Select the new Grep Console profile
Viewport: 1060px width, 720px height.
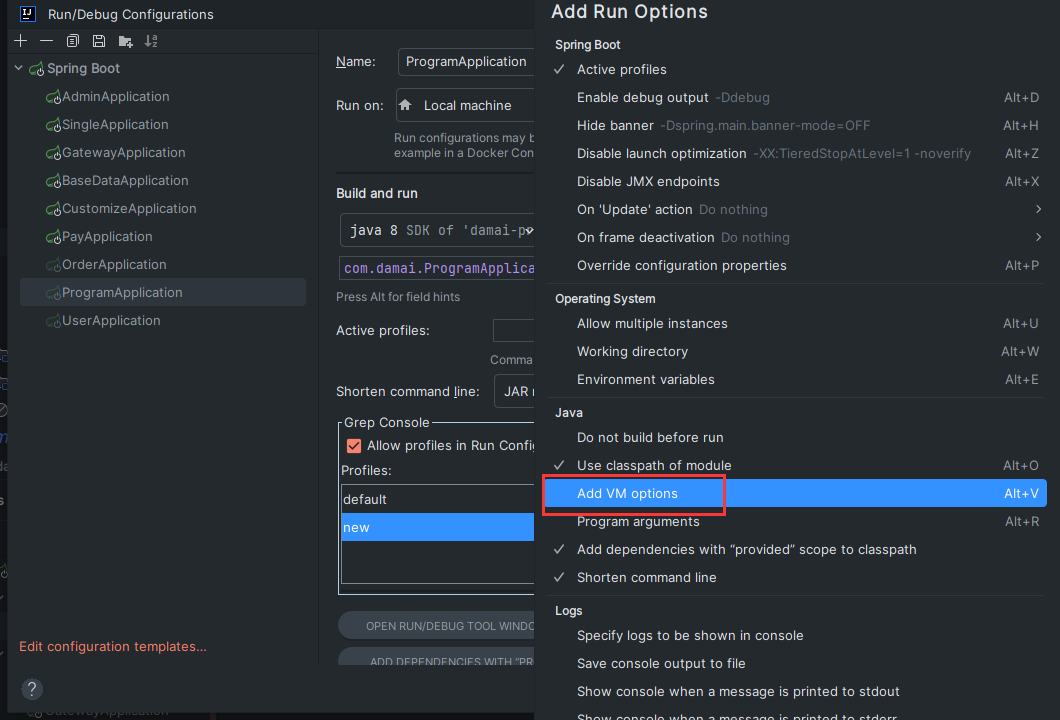pos(437,527)
